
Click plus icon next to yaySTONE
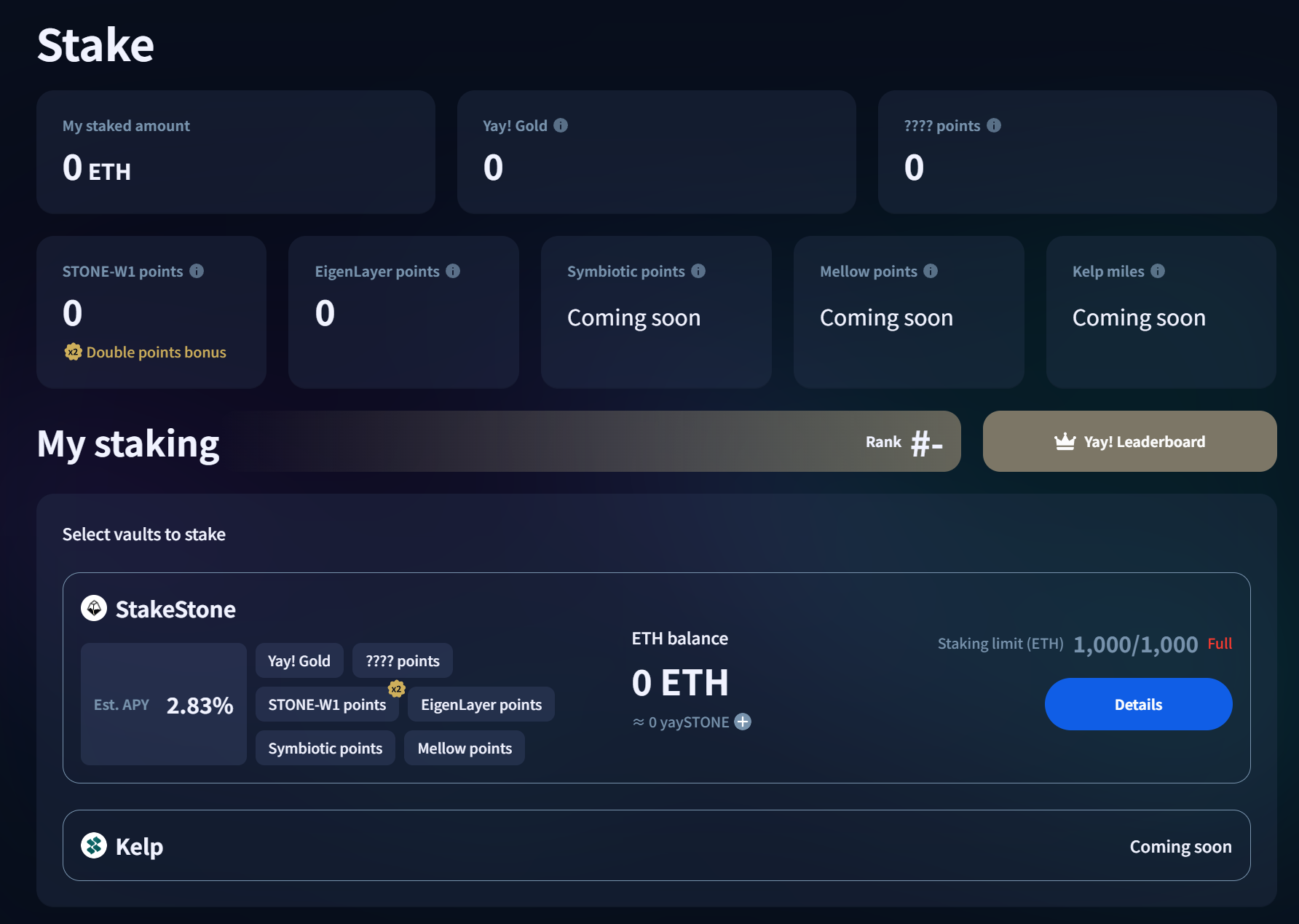(743, 722)
